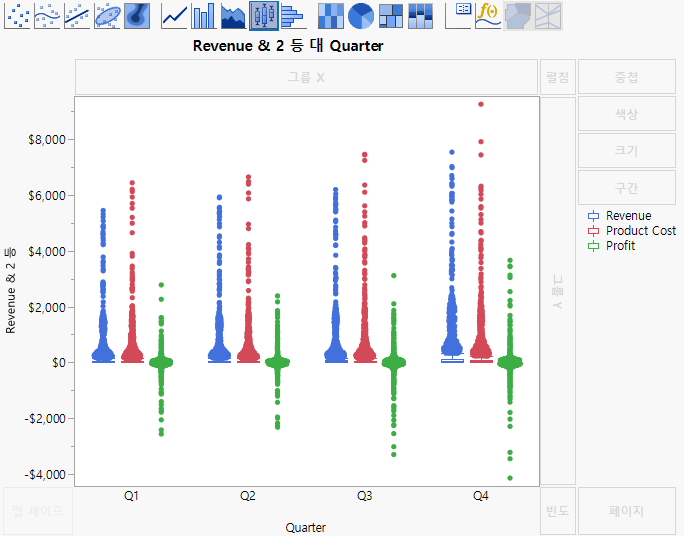Click the red Product Cost legend marker
This screenshot has width=684, height=536.
593,231
